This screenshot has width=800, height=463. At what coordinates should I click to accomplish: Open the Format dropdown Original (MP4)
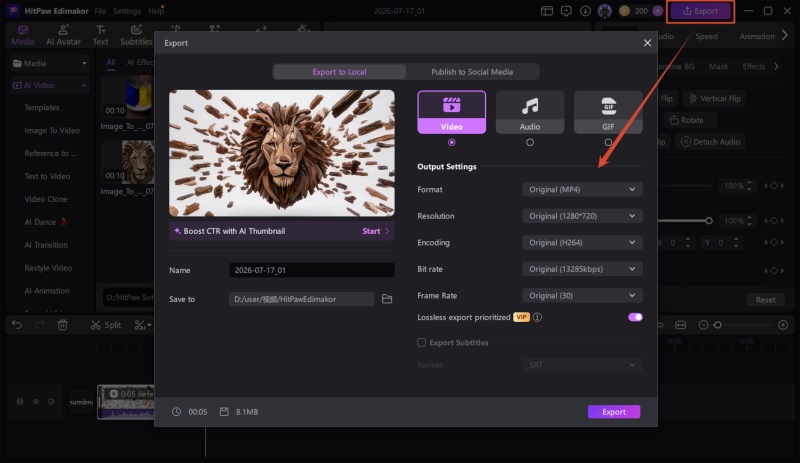582,189
